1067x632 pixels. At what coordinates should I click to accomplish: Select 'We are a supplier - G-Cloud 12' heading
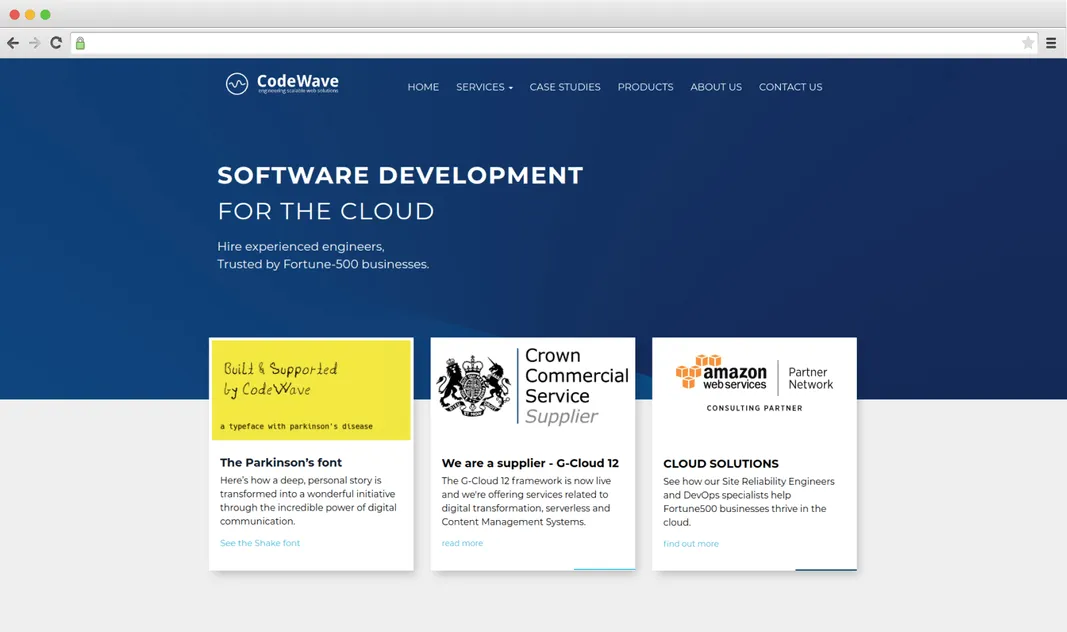click(x=530, y=463)
